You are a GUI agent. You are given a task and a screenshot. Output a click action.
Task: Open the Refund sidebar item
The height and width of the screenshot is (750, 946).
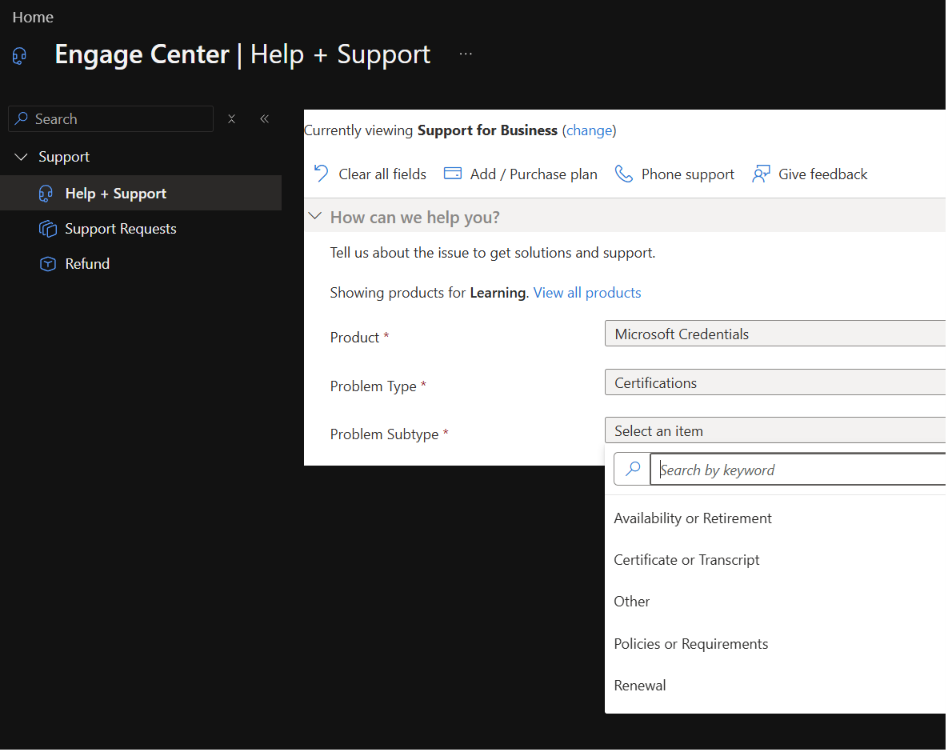87,264
